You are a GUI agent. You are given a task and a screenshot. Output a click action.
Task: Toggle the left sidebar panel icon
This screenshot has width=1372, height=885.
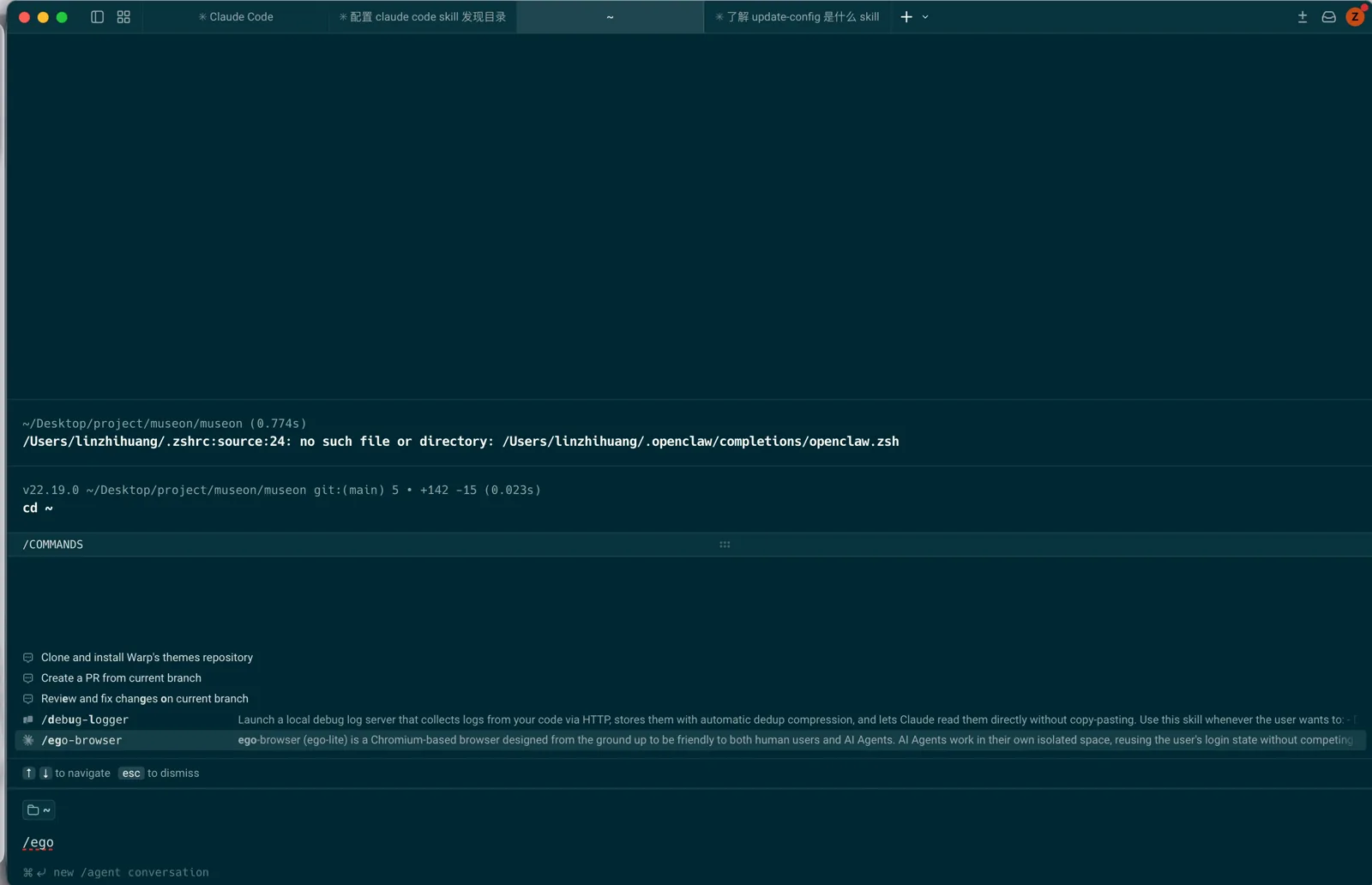(x=97, y=17)
